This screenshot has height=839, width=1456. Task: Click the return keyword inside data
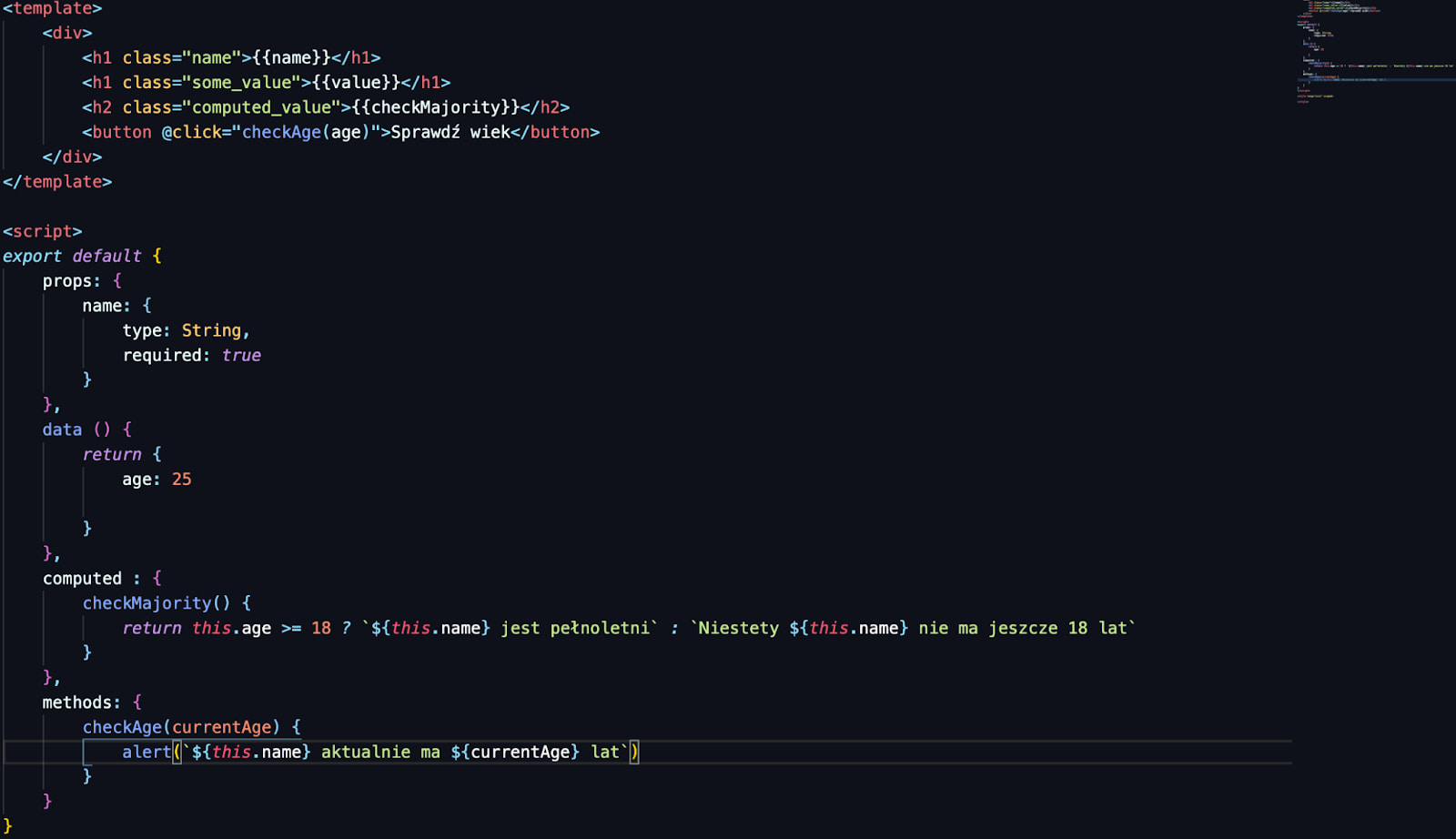(x=112, y=454)
